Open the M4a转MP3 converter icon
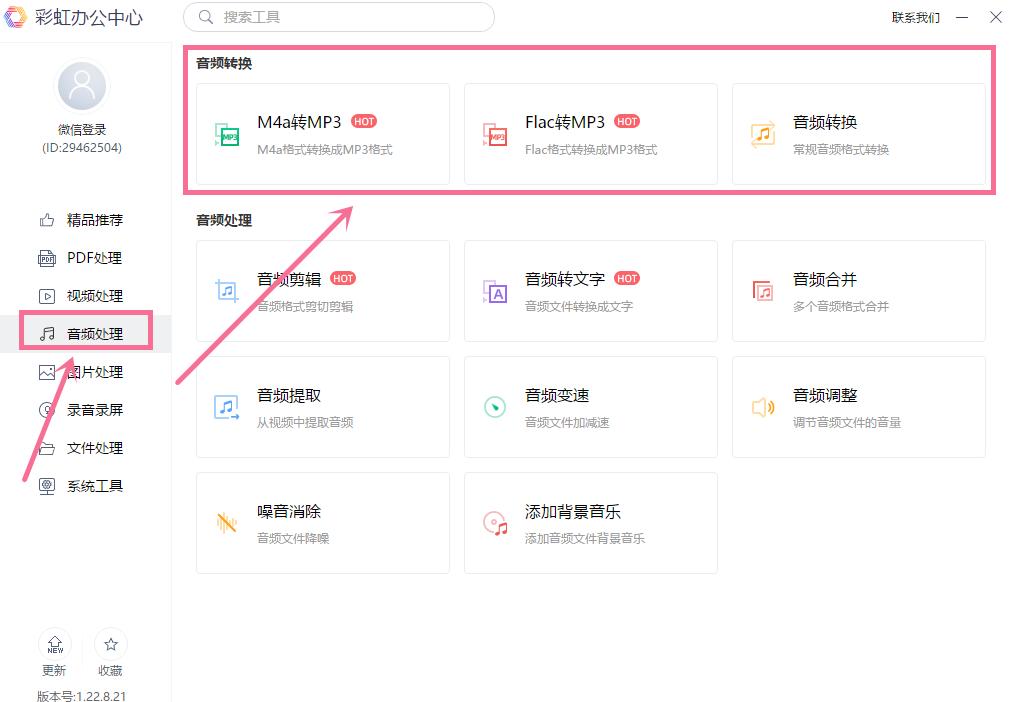This screenshot has height=702, width=1013. click(227, 134)
